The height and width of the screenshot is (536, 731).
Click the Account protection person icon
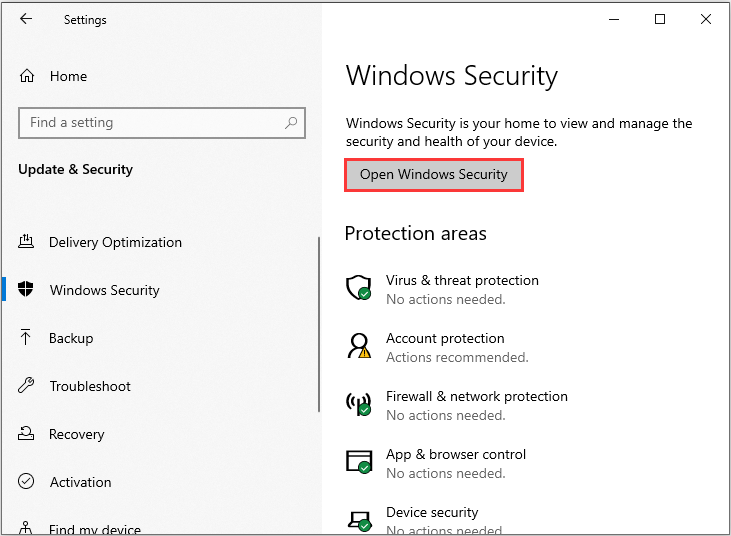tap(359, 346)
